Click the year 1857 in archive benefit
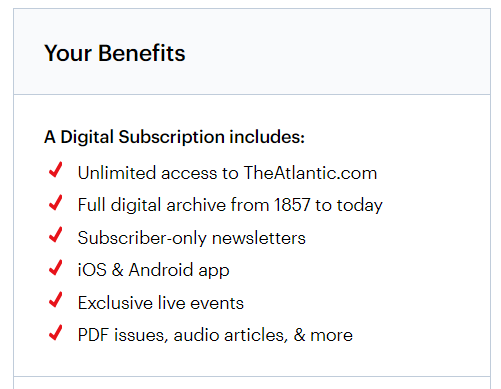The width and height of the screenshot is (501, 389). (292, 205)
